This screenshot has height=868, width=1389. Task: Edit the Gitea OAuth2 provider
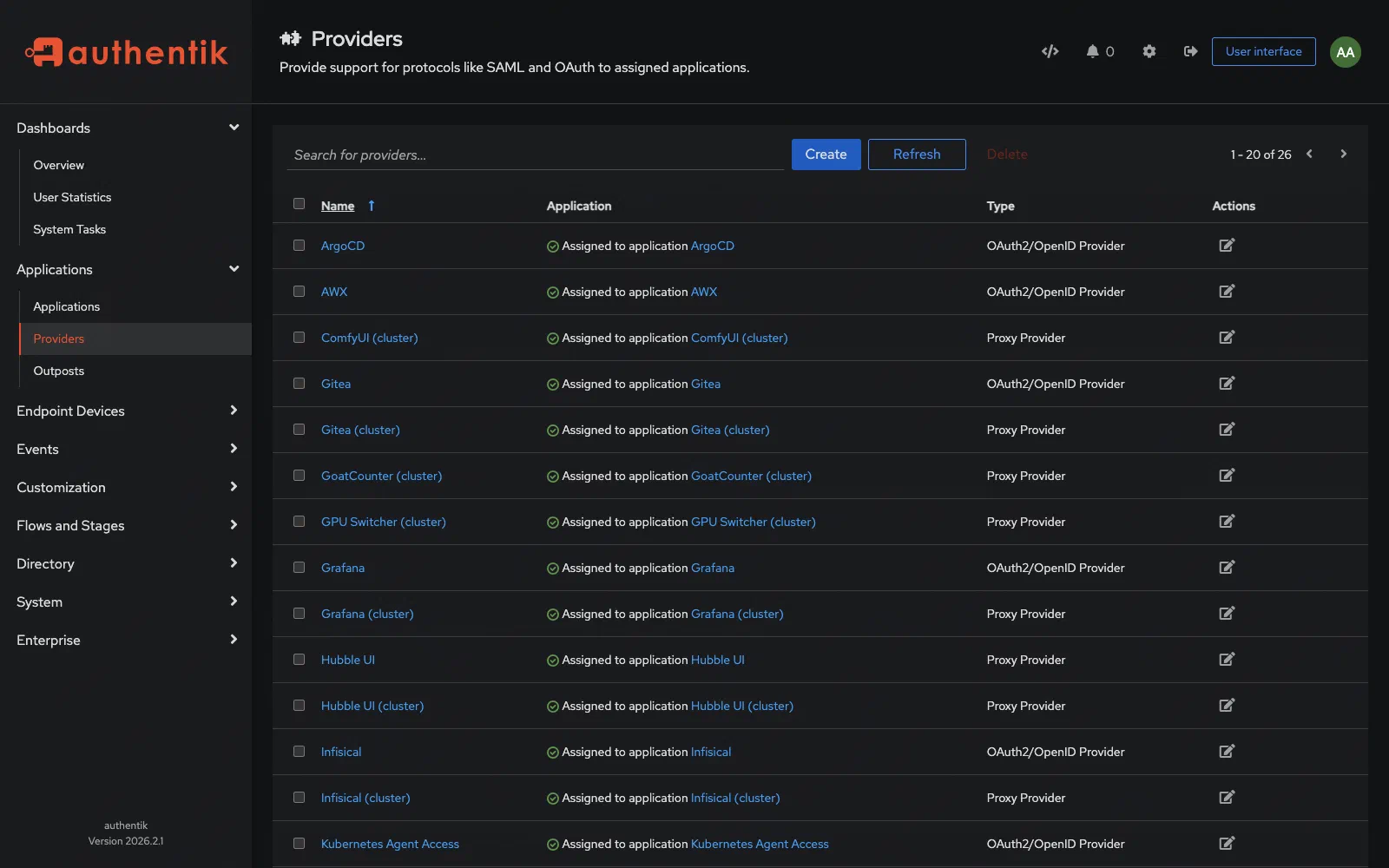[1227, 384]
